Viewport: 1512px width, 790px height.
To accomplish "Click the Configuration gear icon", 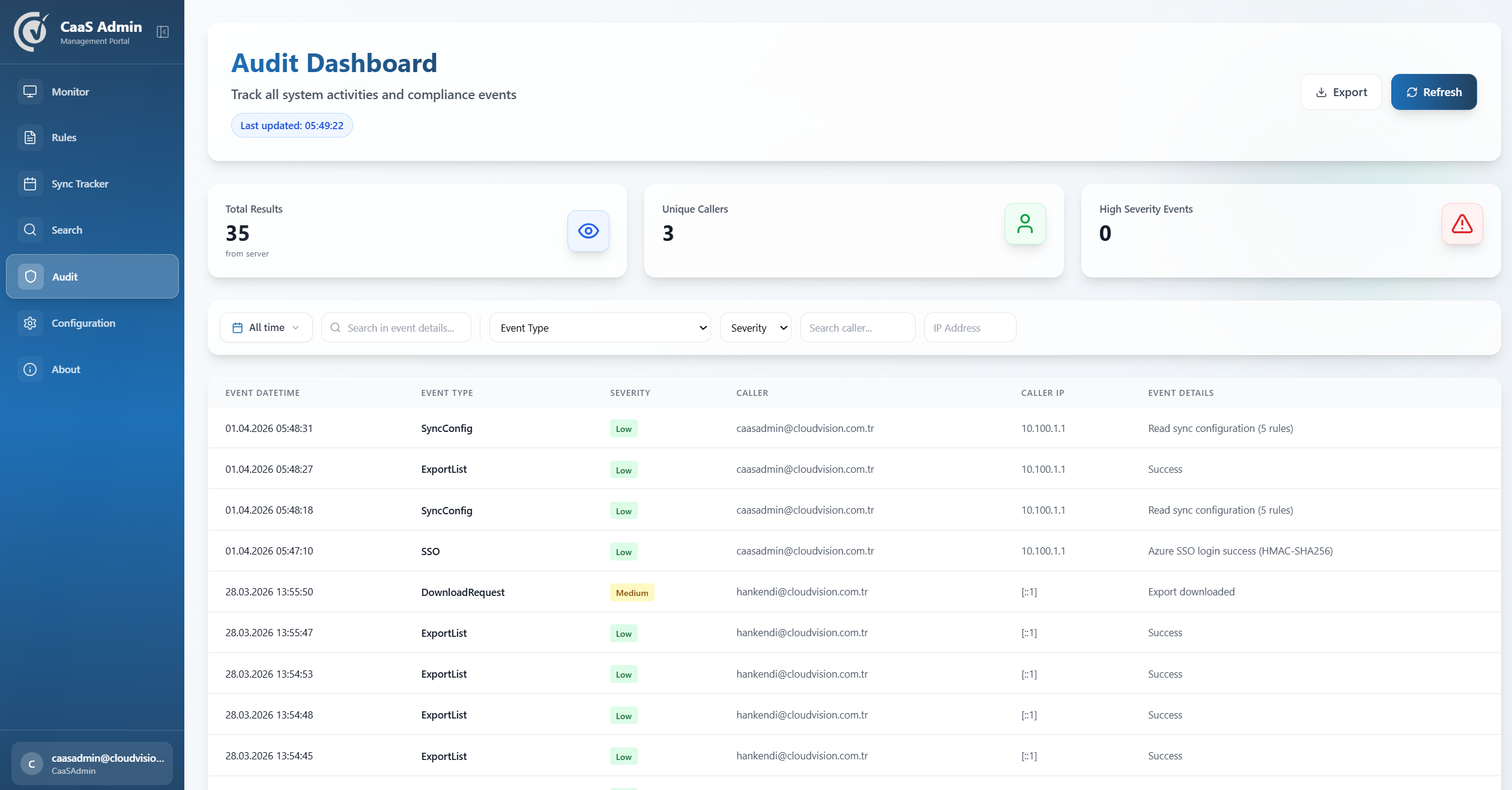I will point(30,323).
